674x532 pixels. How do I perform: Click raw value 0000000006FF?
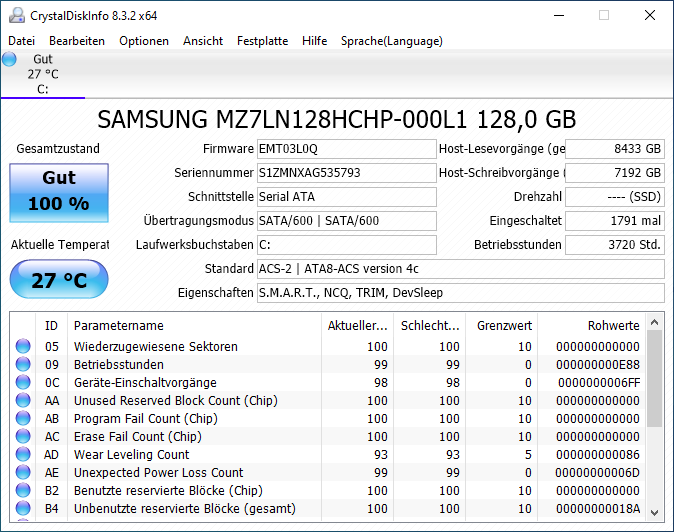(x=599, y=382)
